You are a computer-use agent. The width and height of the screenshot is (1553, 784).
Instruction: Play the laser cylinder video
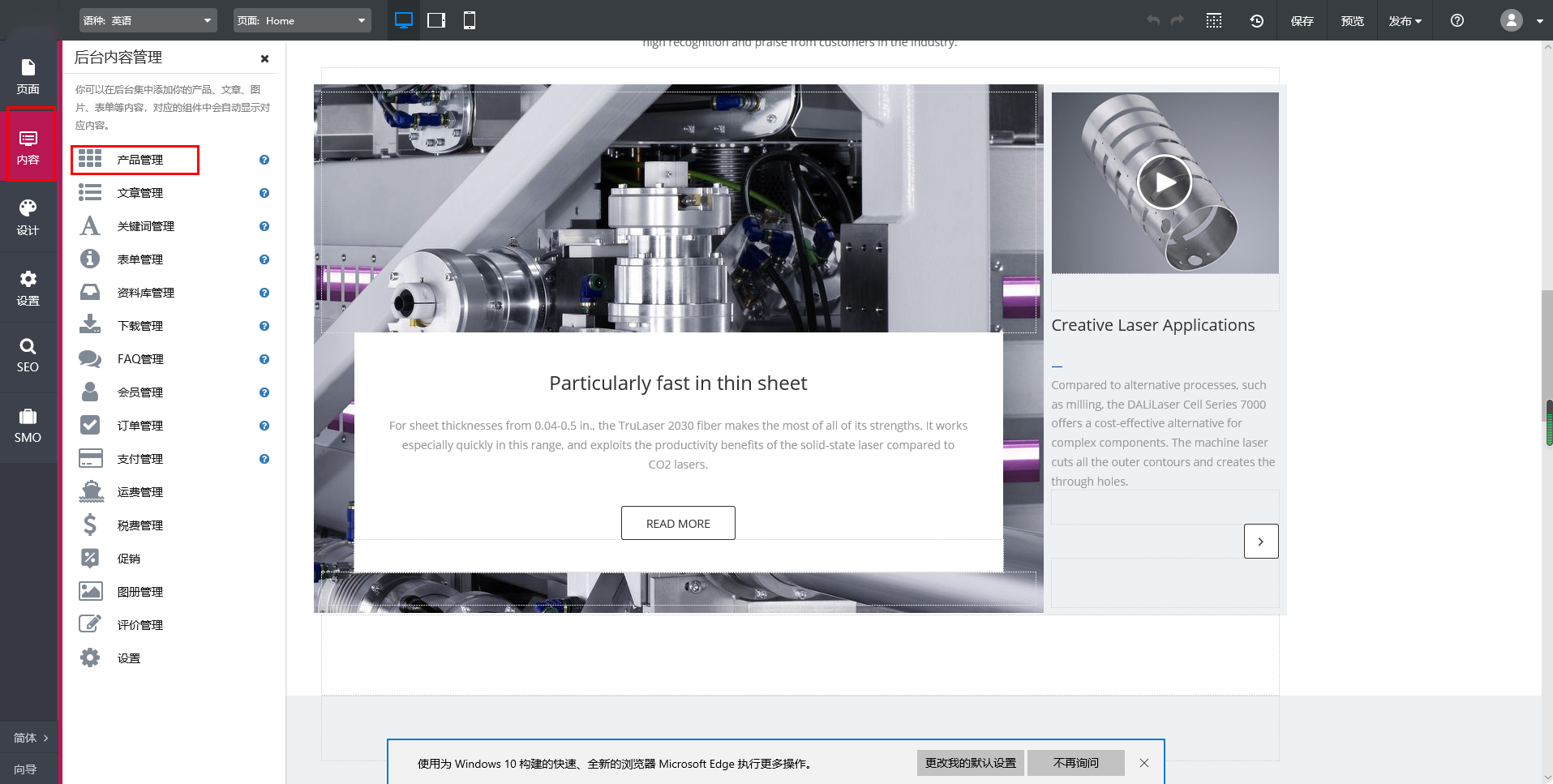pos(1164,182)
